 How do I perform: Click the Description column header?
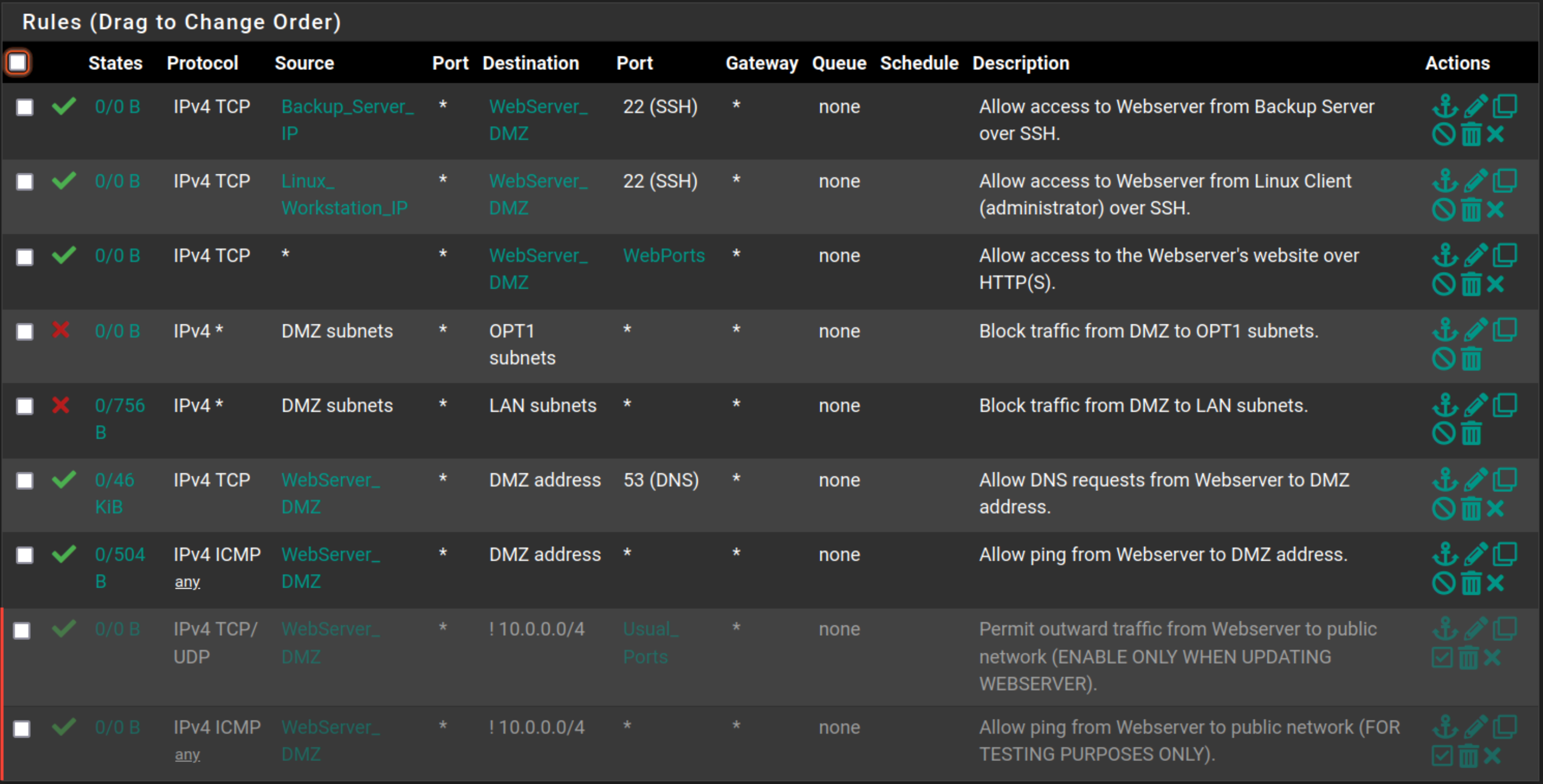pos(1021,63)
